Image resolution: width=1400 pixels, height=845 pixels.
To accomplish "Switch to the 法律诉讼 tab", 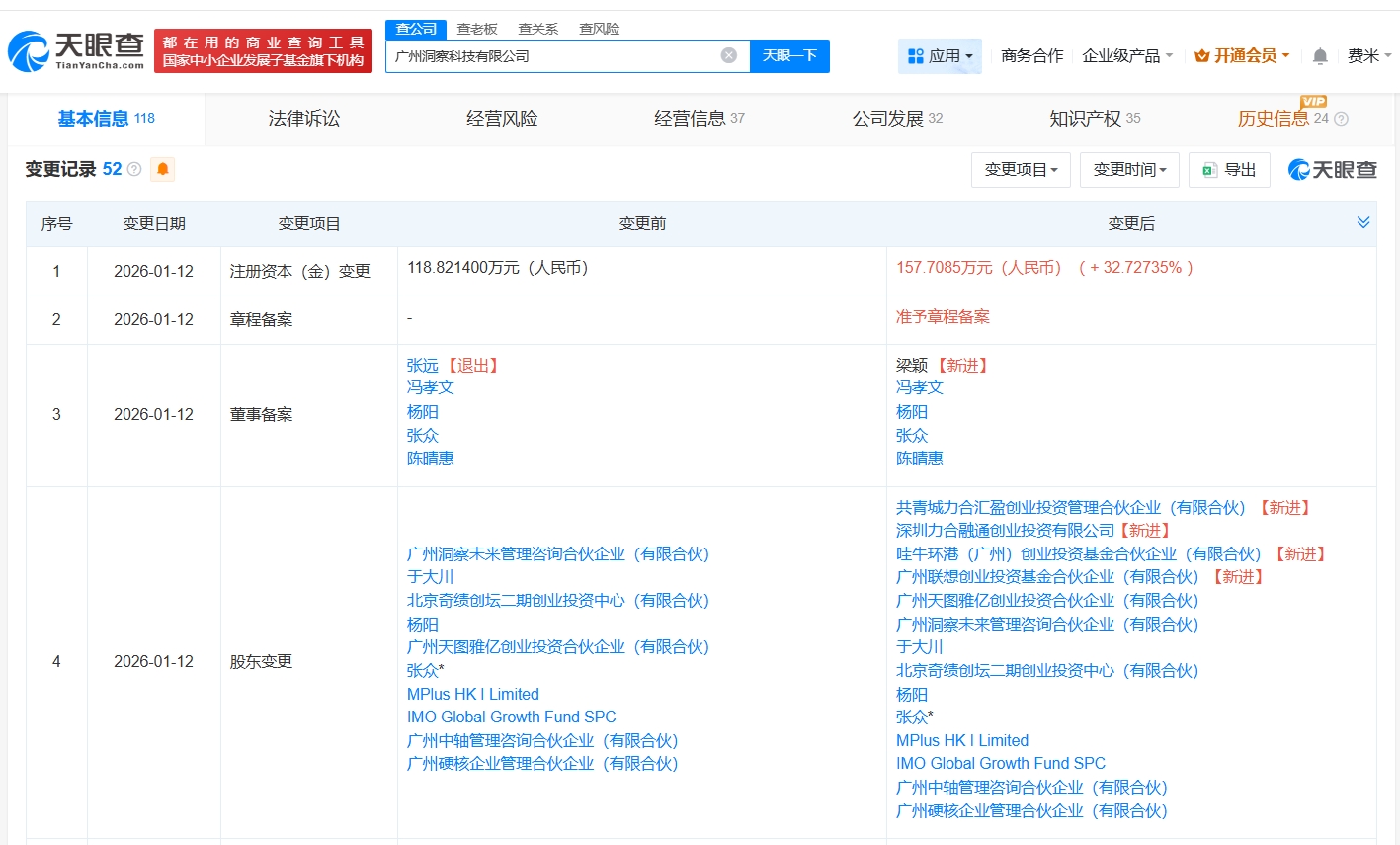I will click(x=304, y=119).
